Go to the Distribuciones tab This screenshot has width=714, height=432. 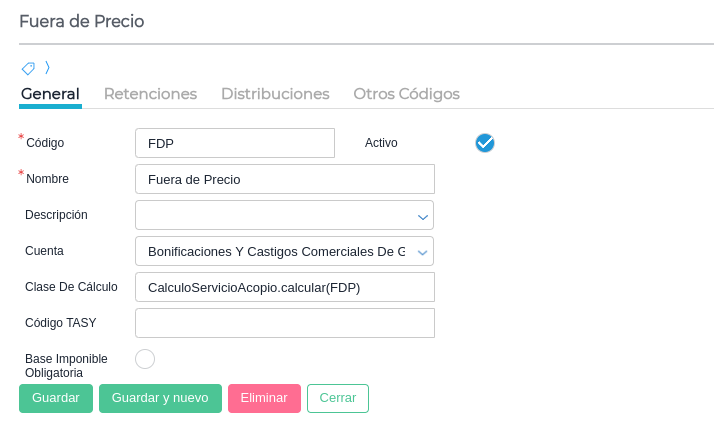point(275,94)
